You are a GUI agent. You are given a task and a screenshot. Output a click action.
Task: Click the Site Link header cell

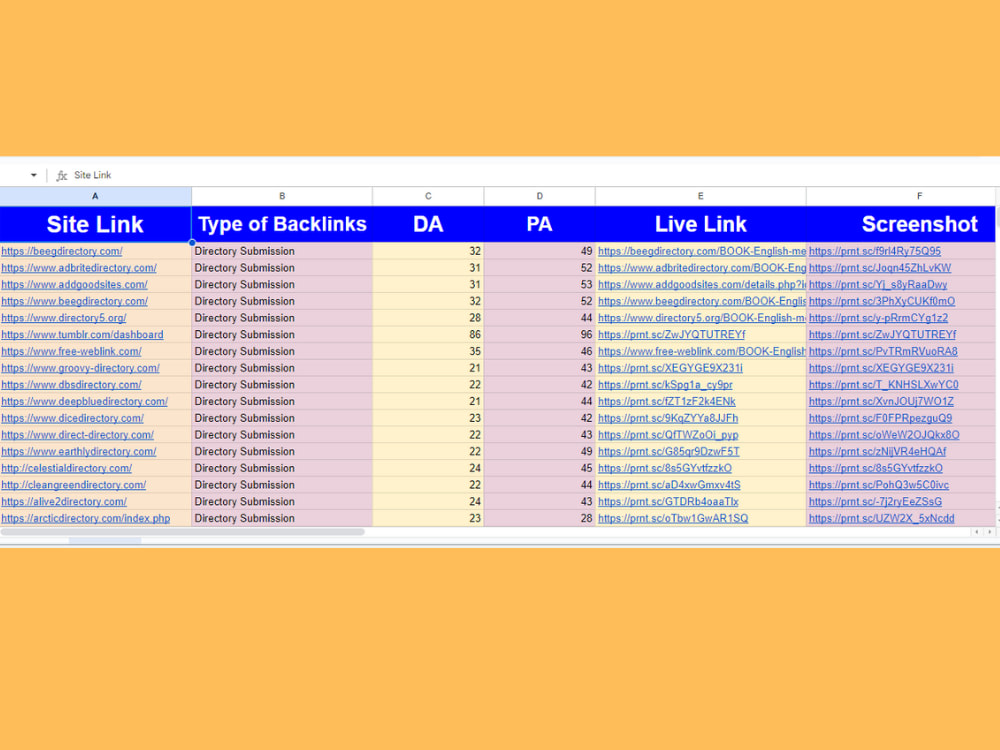95,224
